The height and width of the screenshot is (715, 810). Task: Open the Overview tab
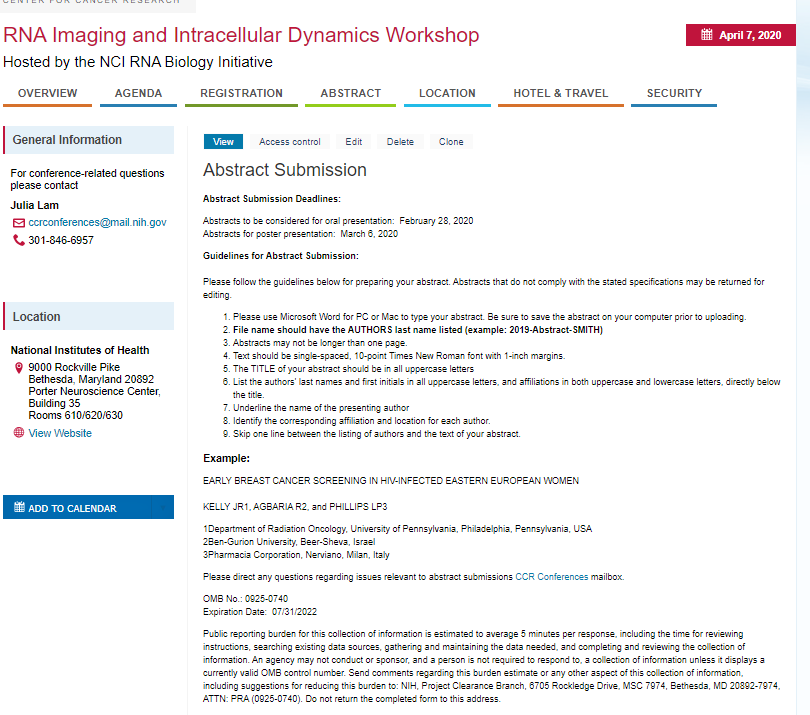pos(48,94)
